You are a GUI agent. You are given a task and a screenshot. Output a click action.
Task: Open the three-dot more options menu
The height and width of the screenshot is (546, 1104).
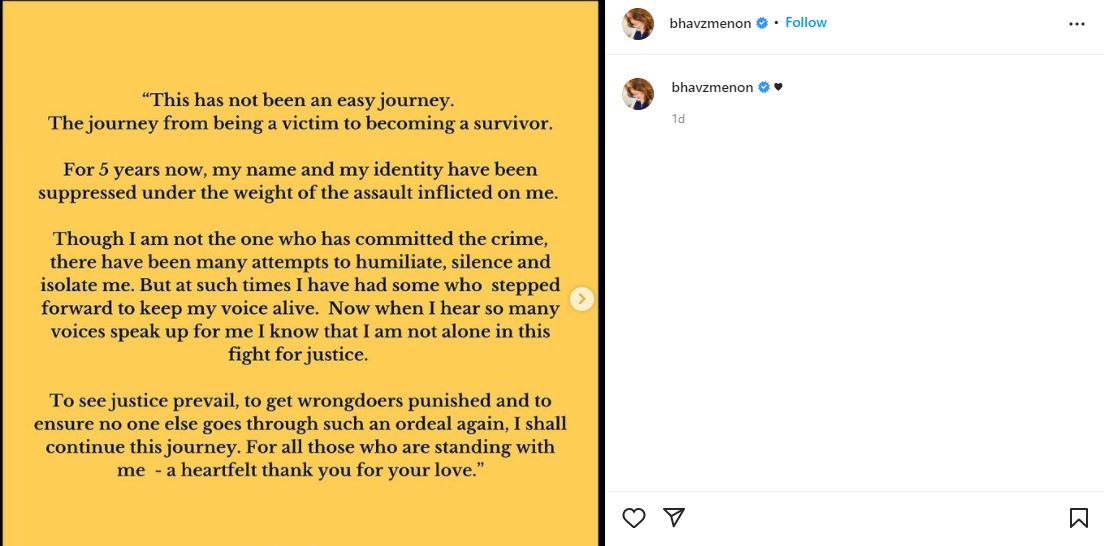pyautogui.click(x=1076, y=24)
